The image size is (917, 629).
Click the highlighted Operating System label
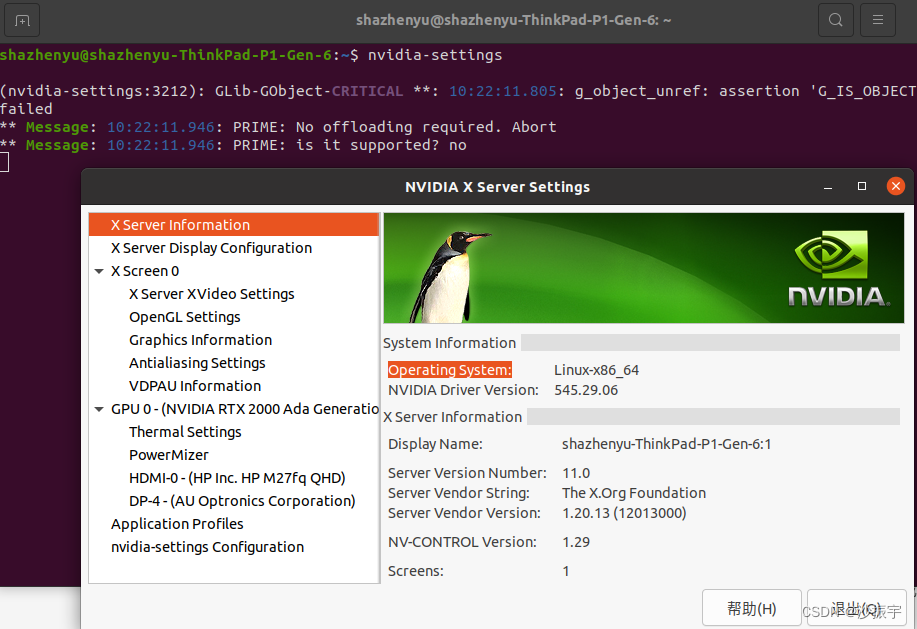pos(450,370)
